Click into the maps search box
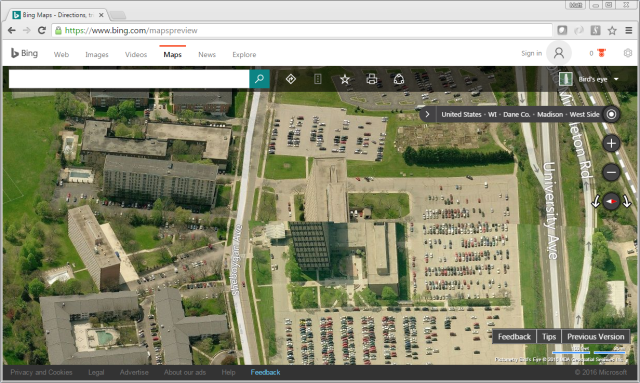Image resolution: width=640 pixels, height=383 pixels. (x=129, y=79)
